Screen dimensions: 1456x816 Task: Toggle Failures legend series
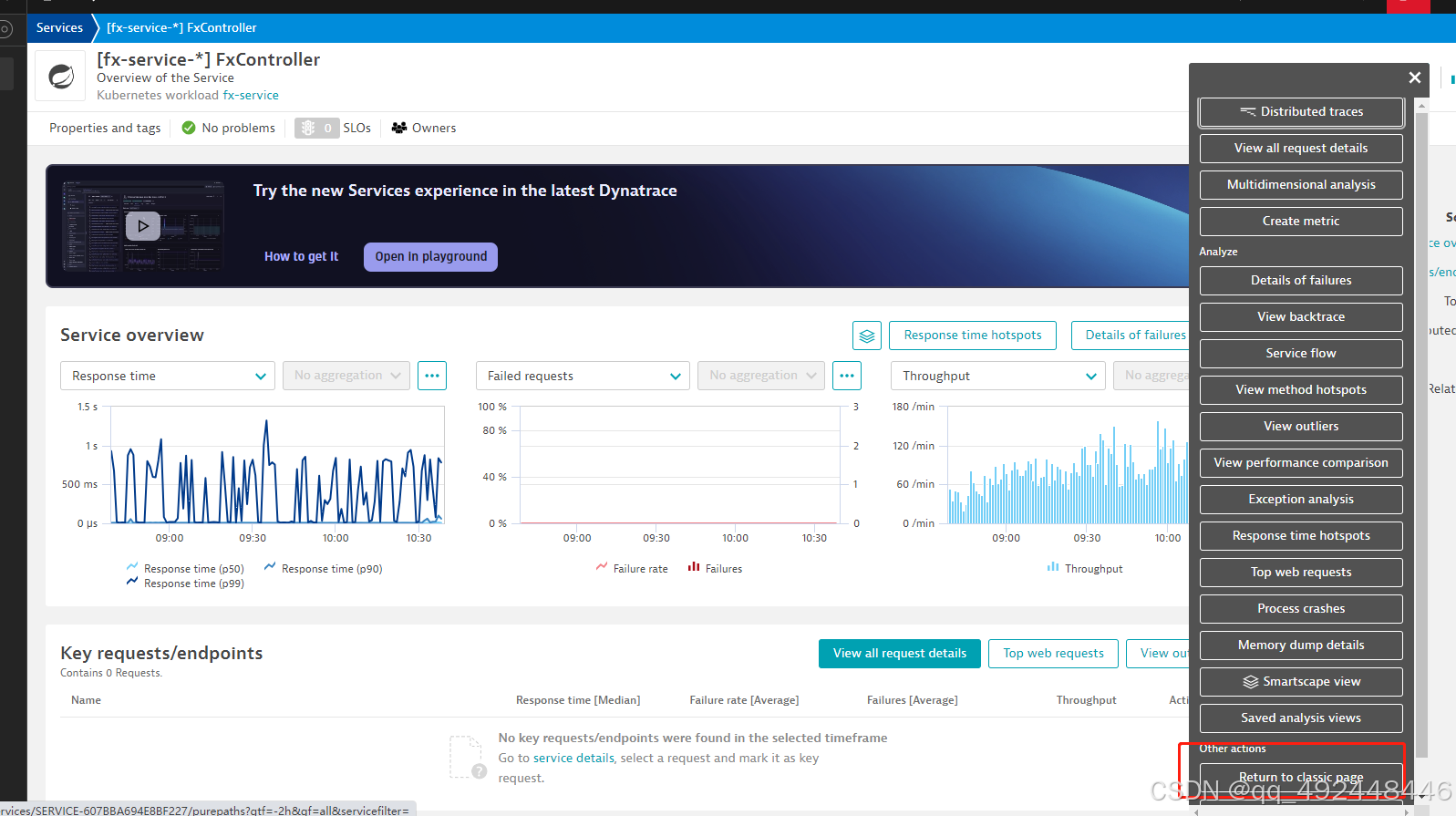point(715,568)
